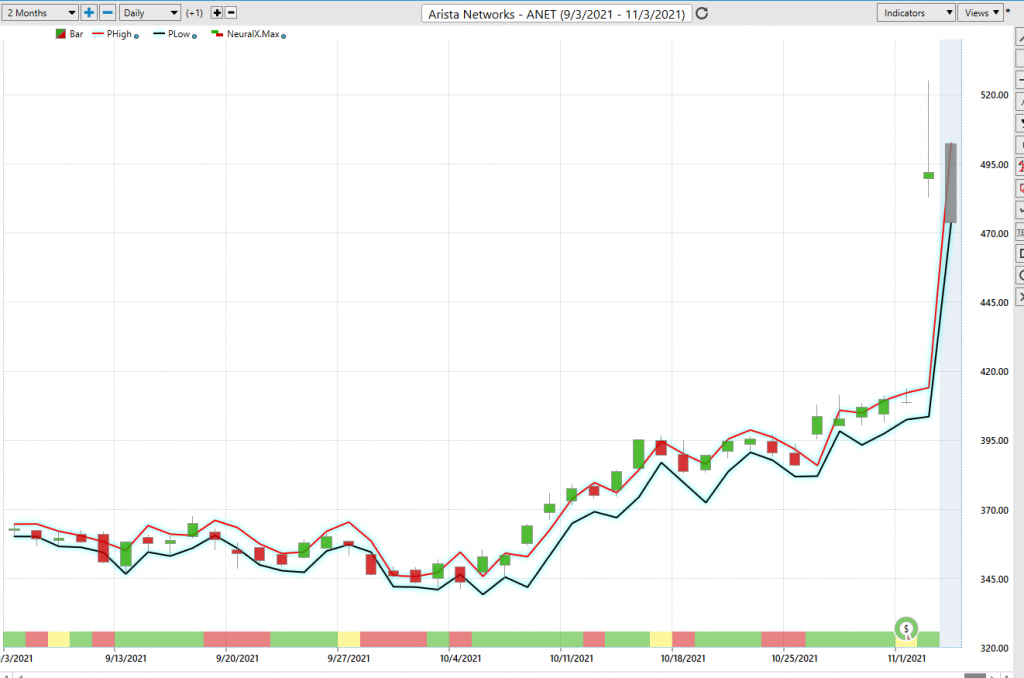Click the gray forecast bar at chart's right edge
Screen dimensions: 1024x678
click(951, 183)
